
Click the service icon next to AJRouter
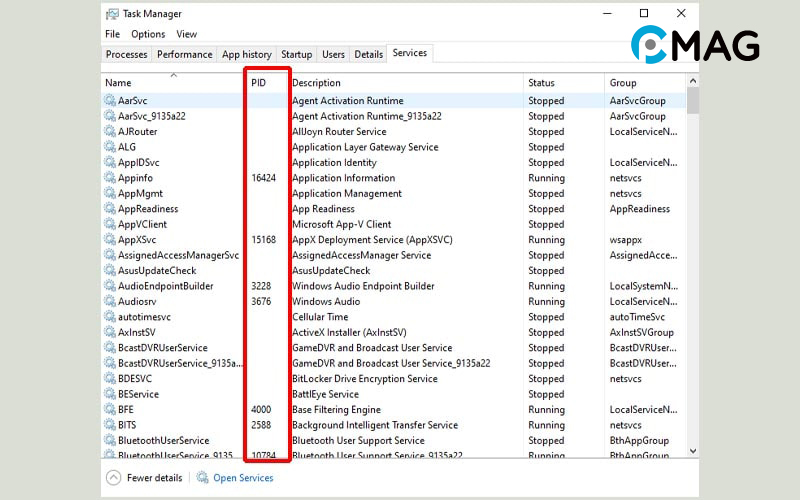click(110, 131)
